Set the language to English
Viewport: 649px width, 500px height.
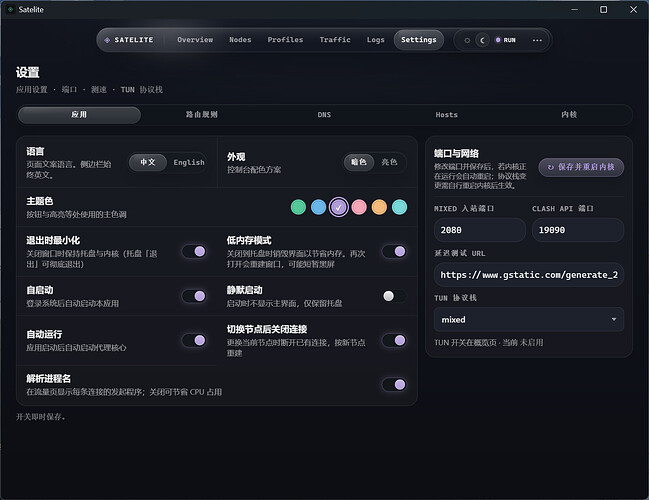pos(189,162)
